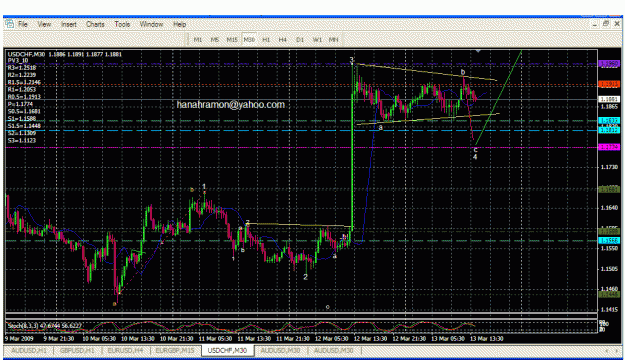This screenshot has height=360, width=625.
Task: Open the Insert menu
Action: point(69,24)
